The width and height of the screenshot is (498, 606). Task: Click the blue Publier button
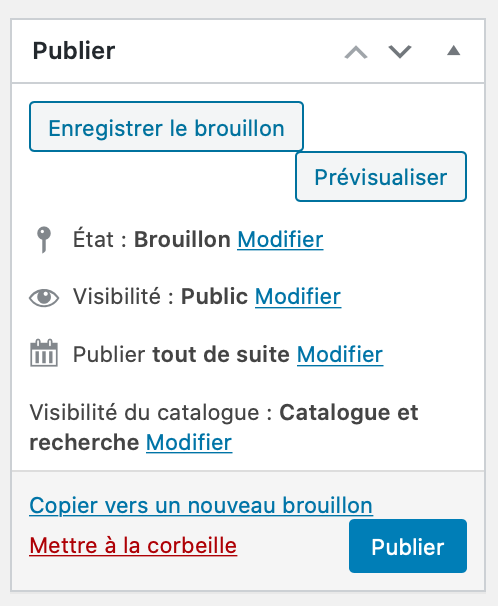(x=408, y=546)
